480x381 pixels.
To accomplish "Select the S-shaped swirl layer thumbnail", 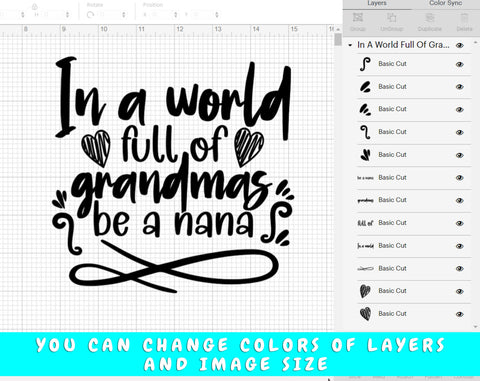I will coord(365,64).
